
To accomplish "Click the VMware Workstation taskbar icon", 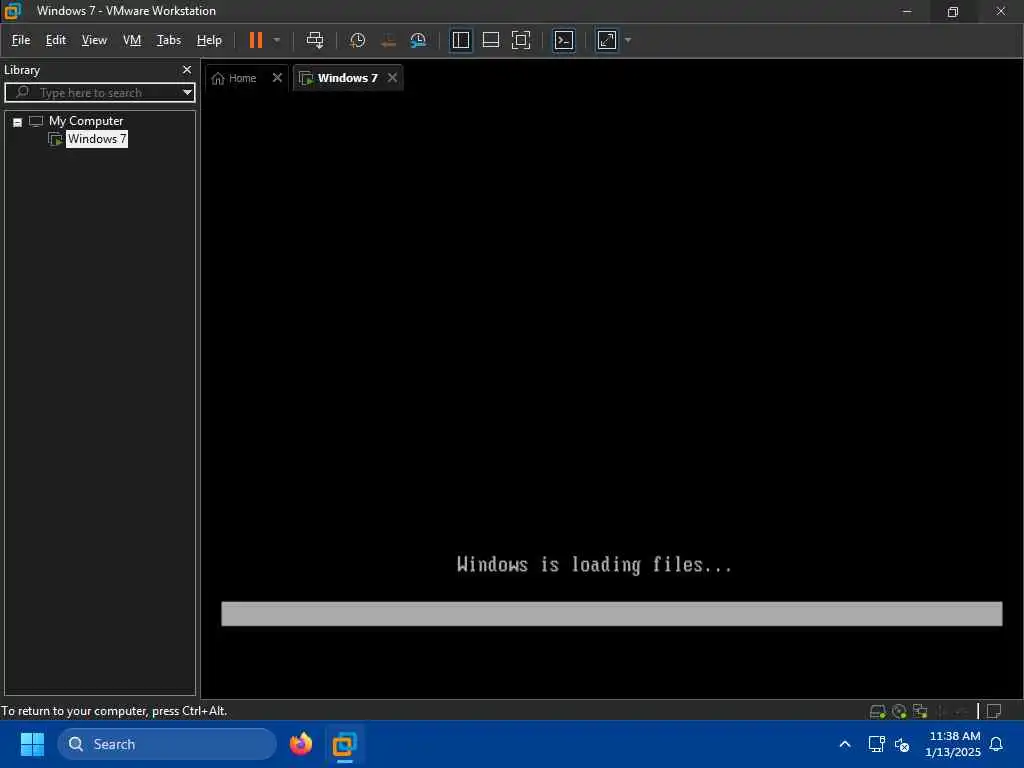I will pos(344,744).
